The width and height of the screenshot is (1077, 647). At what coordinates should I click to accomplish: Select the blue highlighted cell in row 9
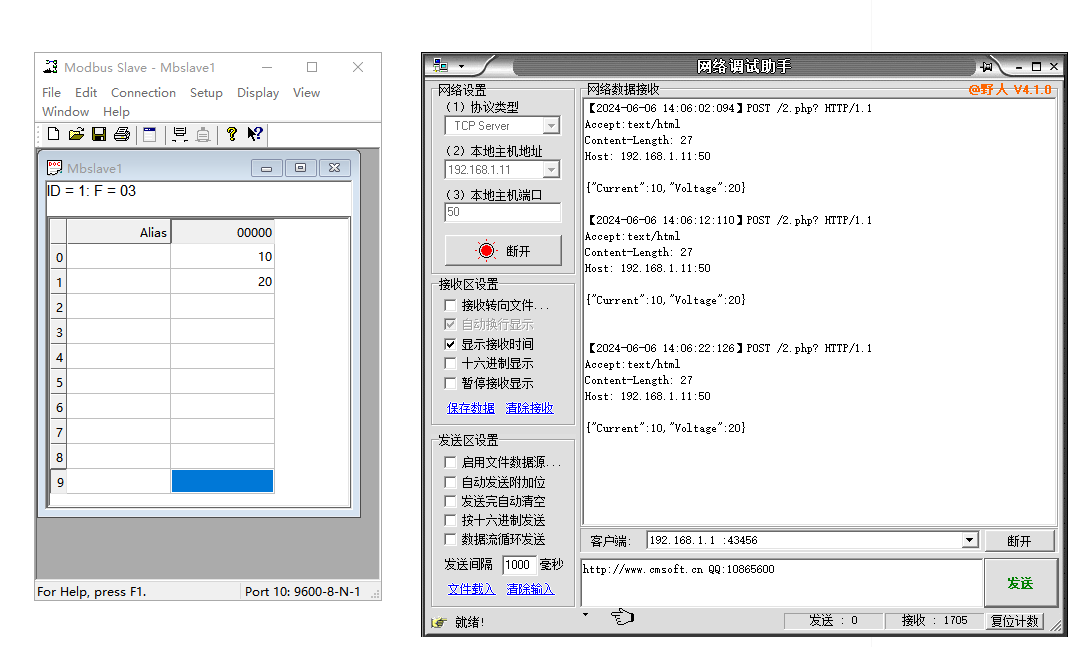coord(222,481)
